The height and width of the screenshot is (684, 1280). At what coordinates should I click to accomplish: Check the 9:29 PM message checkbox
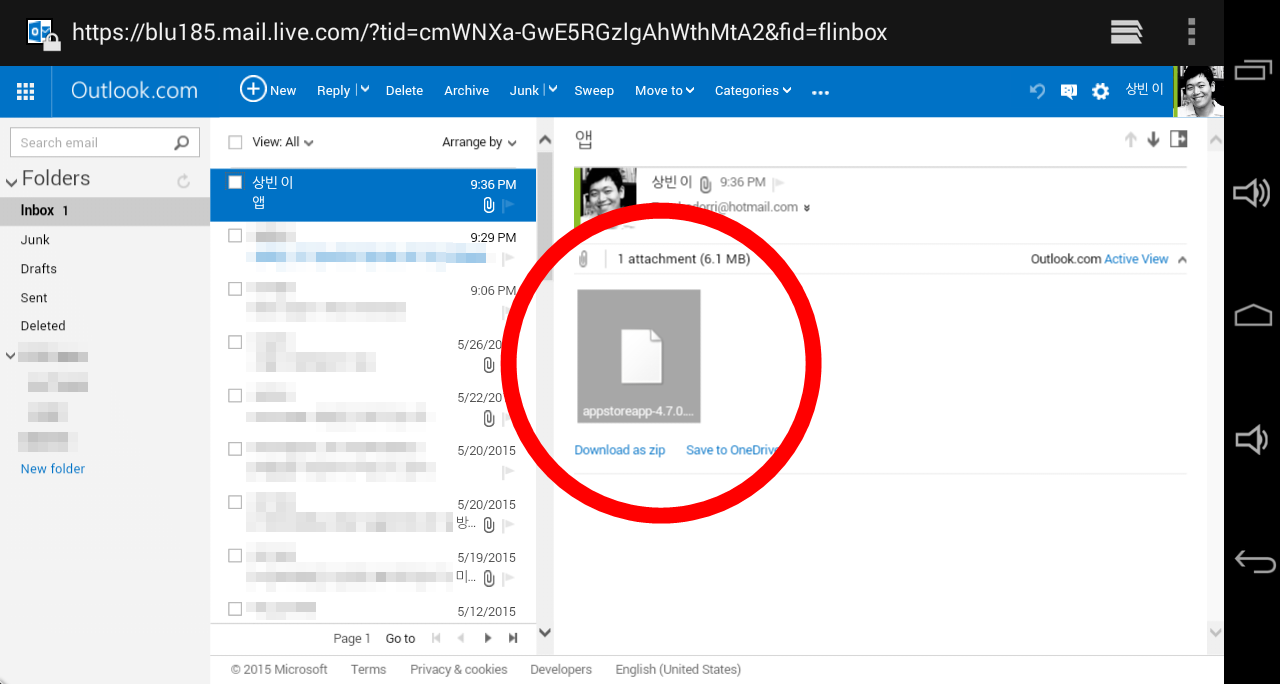point(235,236)
